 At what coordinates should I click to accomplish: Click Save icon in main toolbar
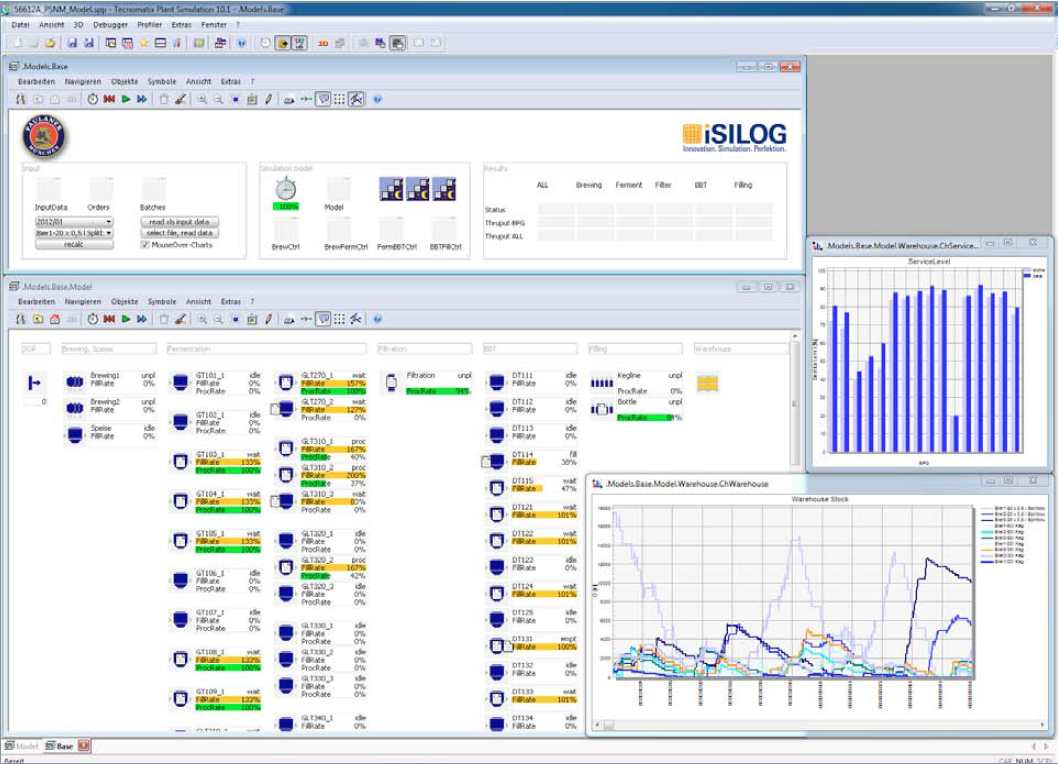point(72,43)
